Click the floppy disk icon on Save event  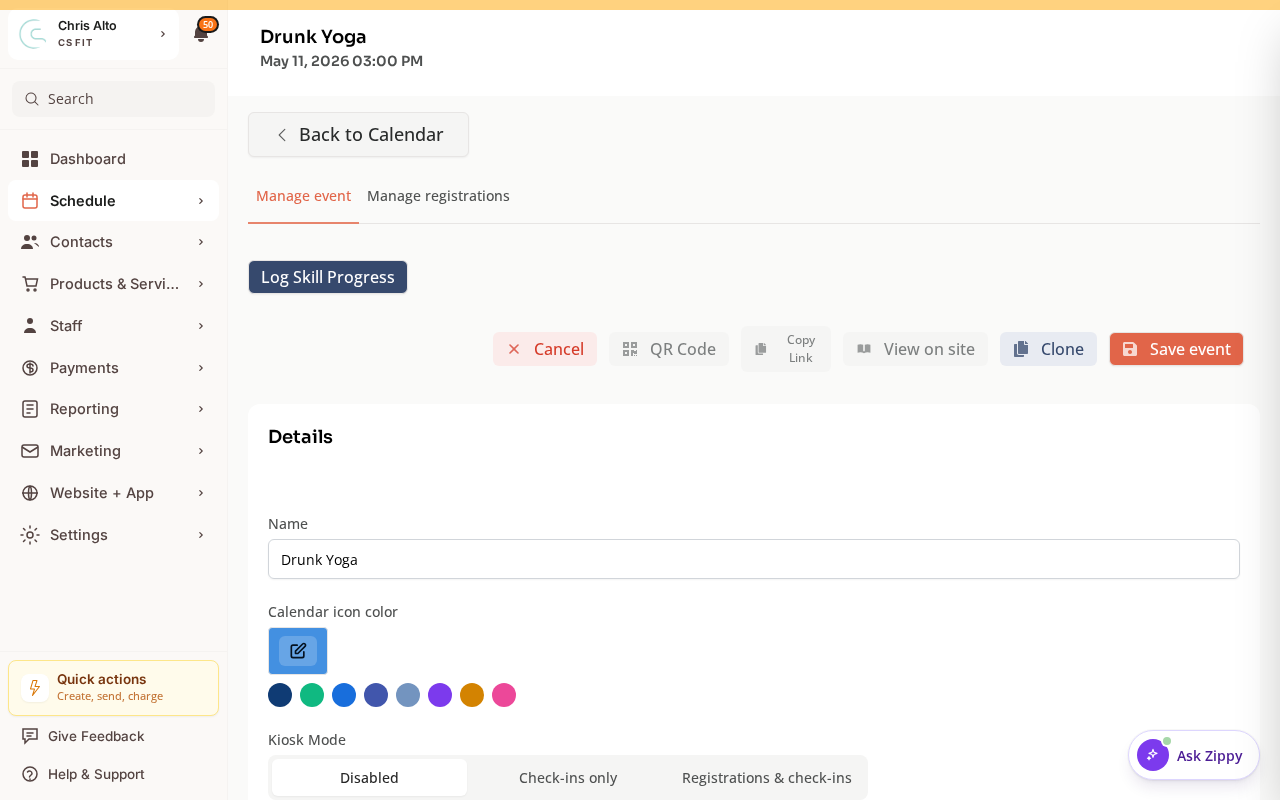(x=1130, y=349)
